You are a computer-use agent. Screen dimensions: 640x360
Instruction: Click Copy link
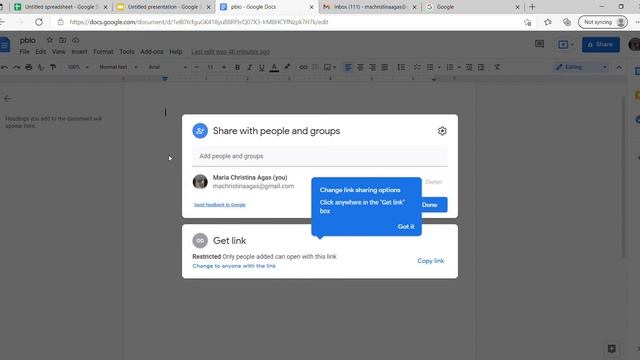[431, 261]
